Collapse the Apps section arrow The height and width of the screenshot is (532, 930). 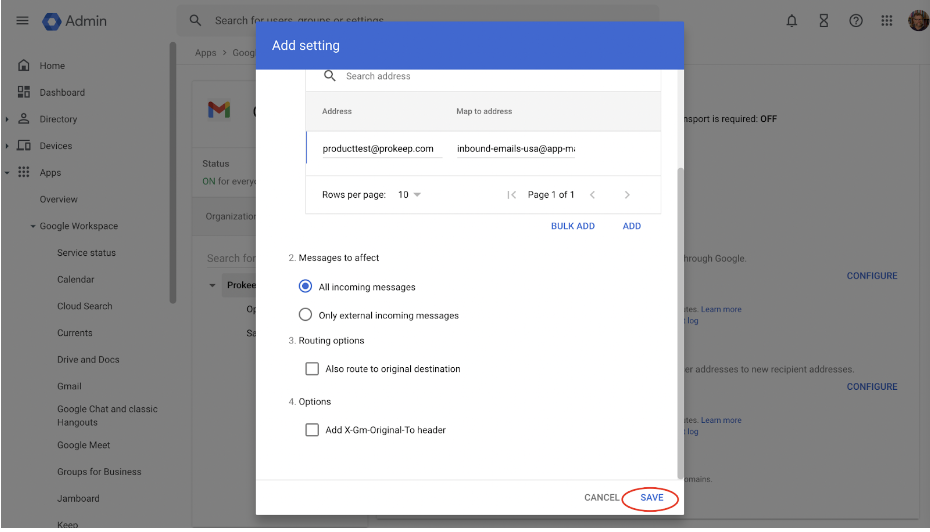[7, 173]
